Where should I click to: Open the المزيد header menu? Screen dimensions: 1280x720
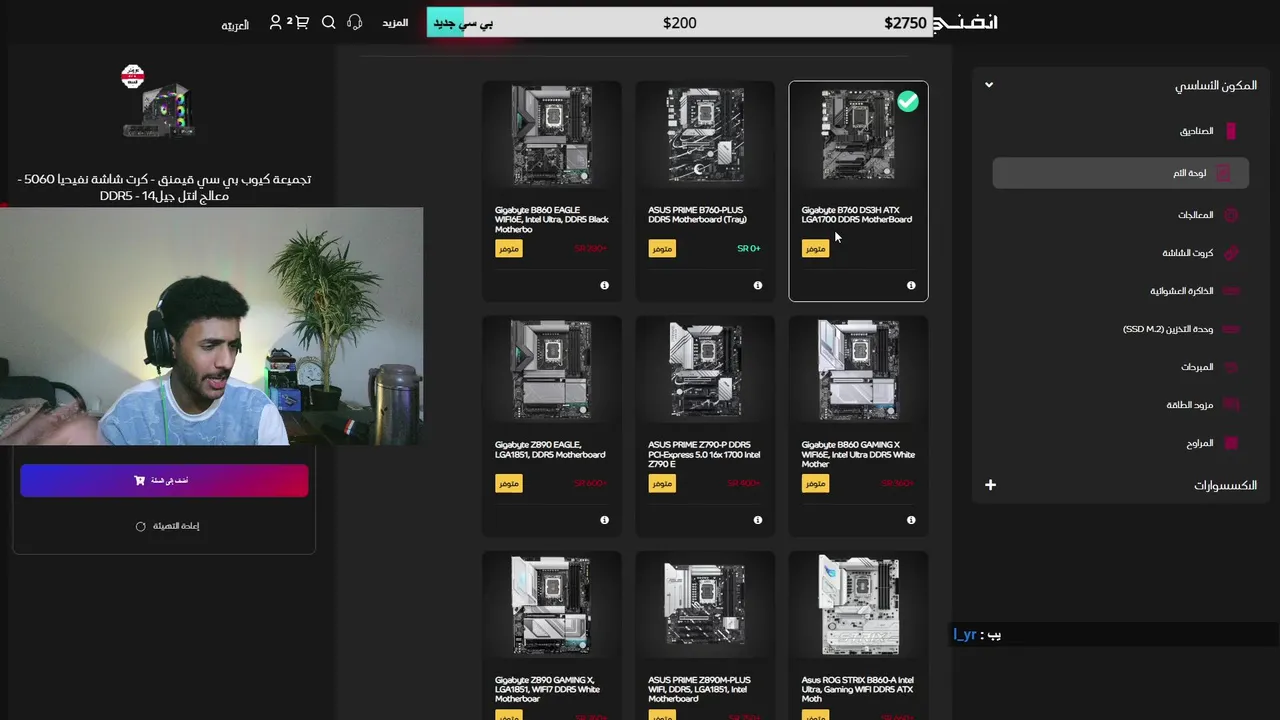(x=395, y=22)
